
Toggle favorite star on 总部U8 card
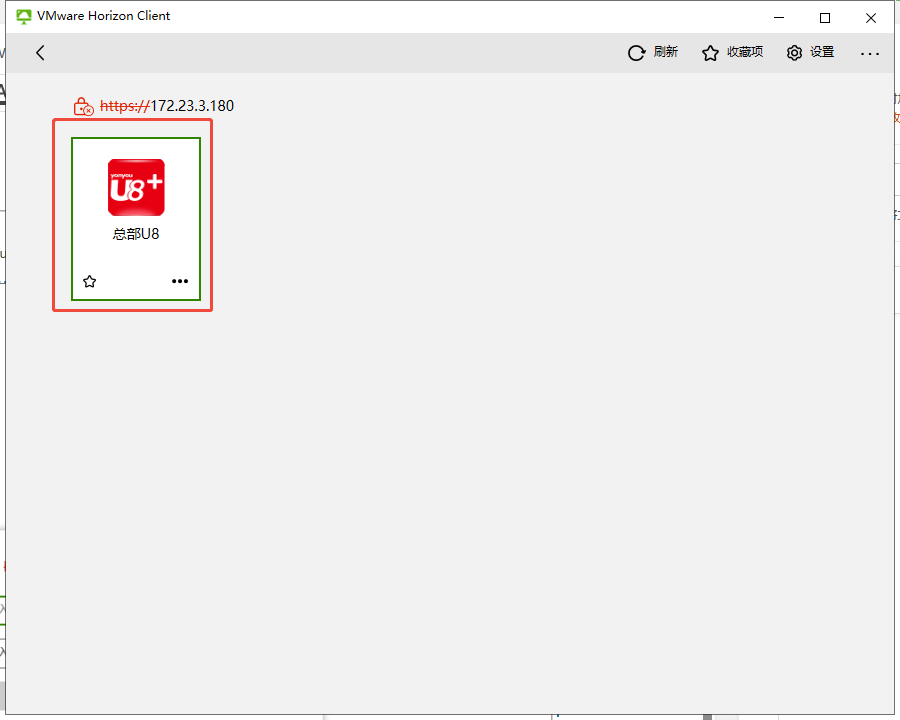[90, 281]
